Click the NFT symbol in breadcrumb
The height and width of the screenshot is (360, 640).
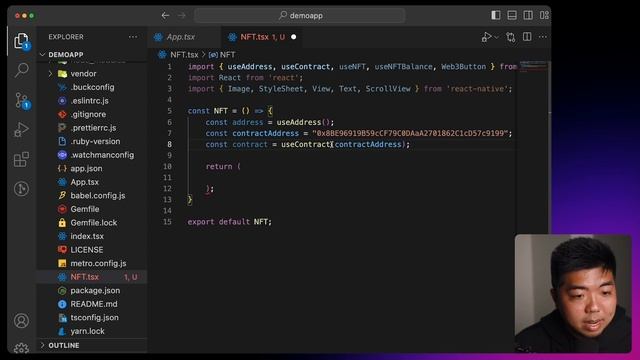coord(227,55)
